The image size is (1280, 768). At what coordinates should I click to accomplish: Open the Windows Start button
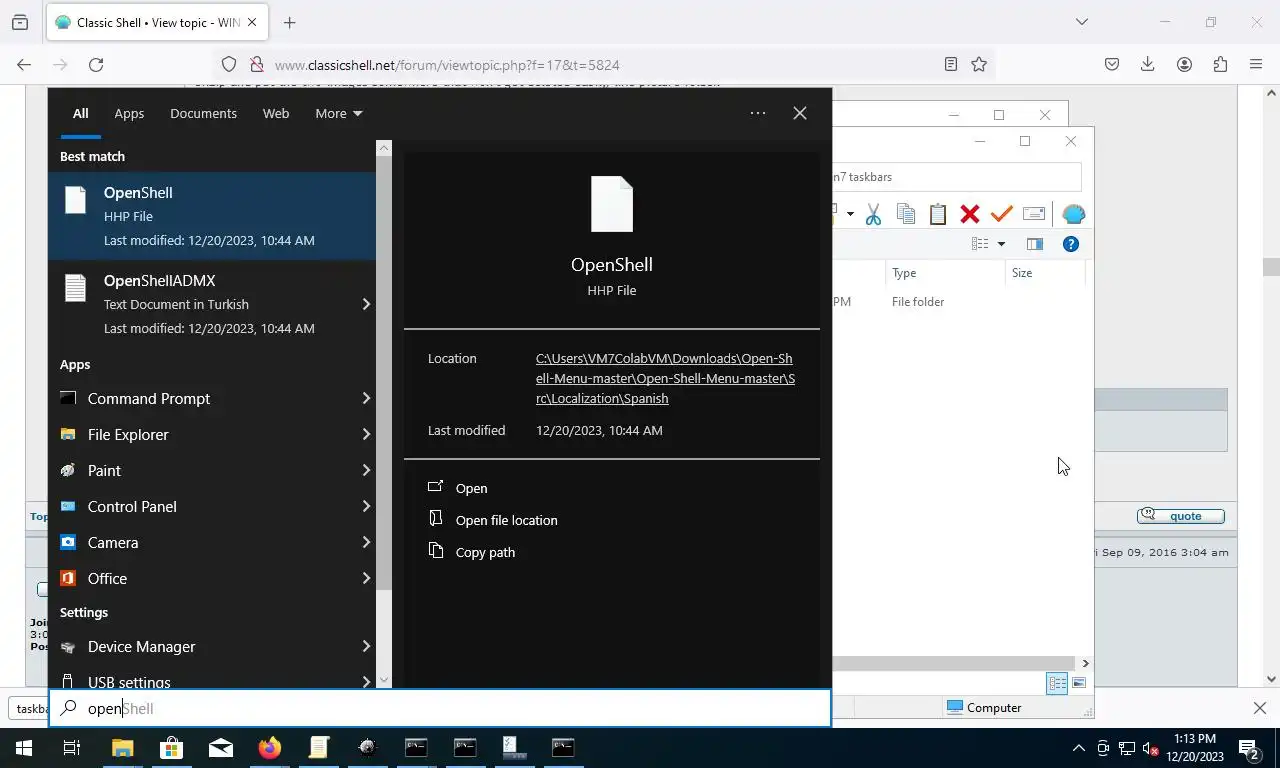click(x=24, y=747)
